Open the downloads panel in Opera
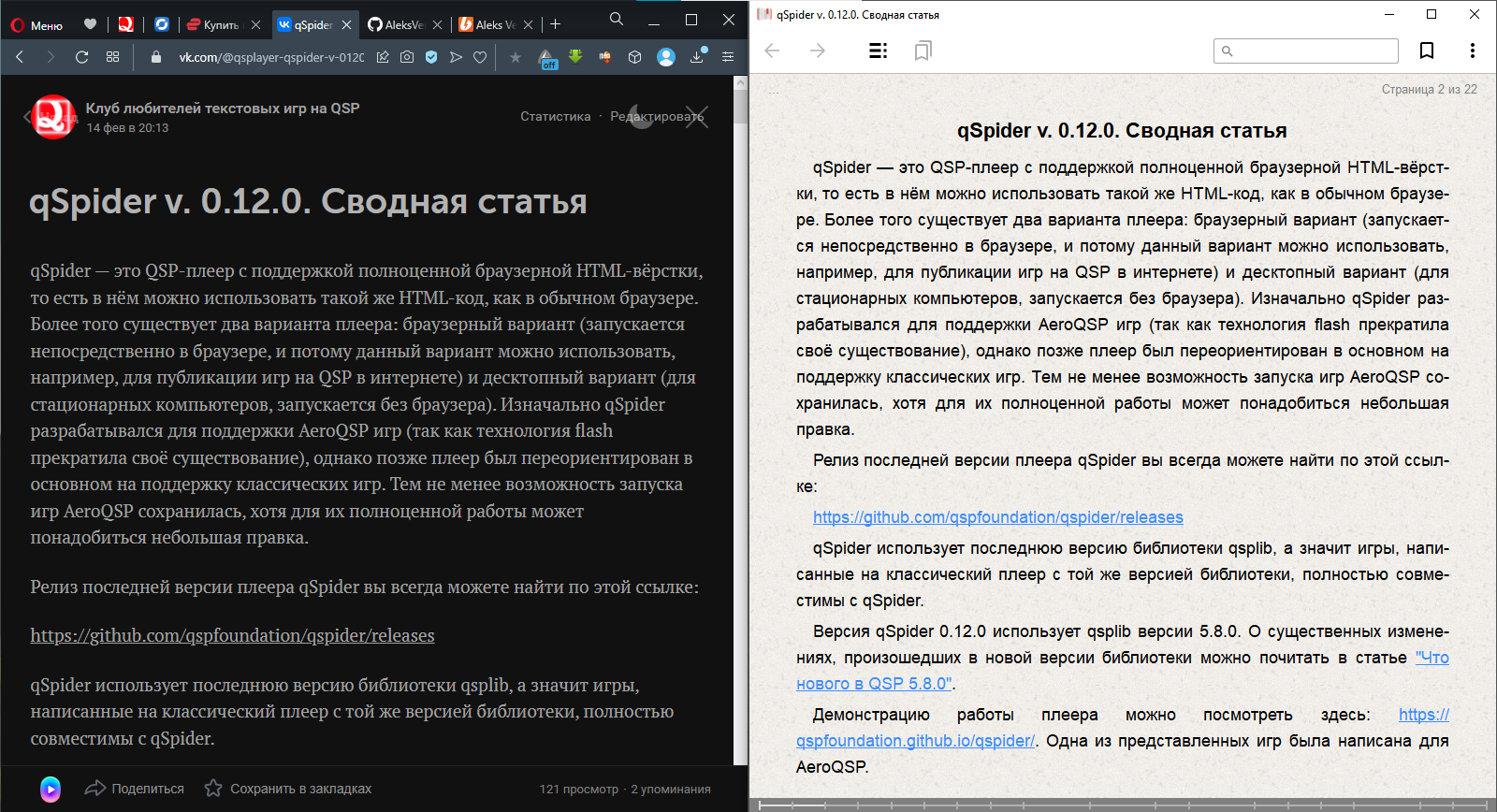This screenshot has width=1497, height=812. [x=697, y=57]
